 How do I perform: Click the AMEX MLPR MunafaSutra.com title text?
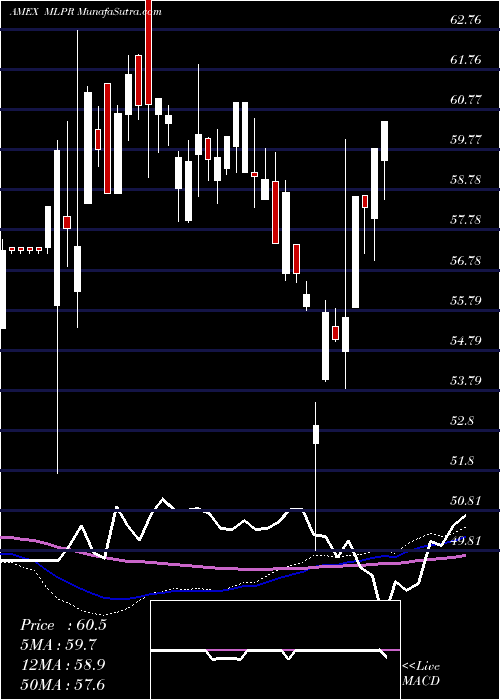coord(85,12)
